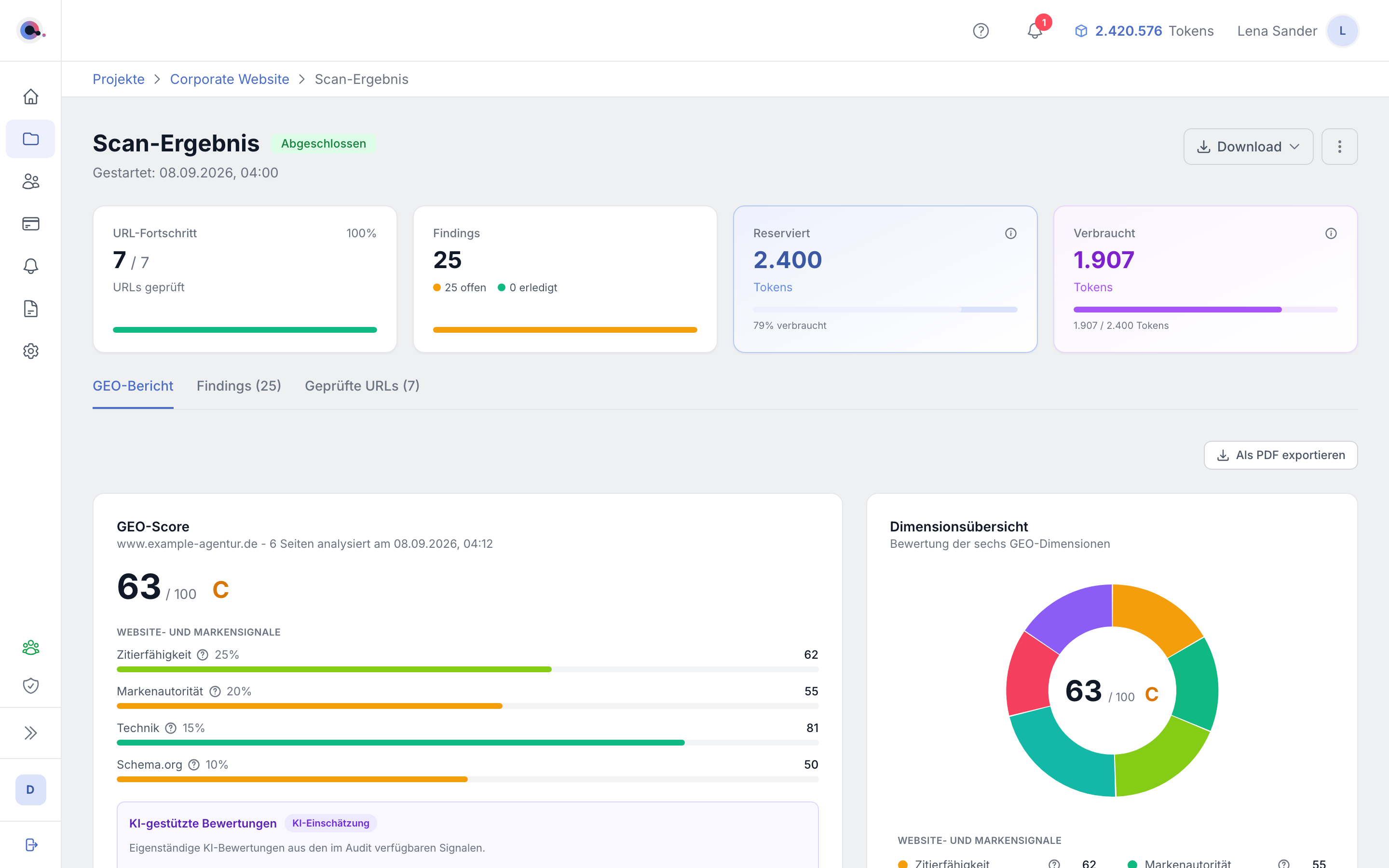The width and height of the screenshot is (1389, 868).
Task: Go to Projekte breadcrumb link
Action: coord(118,79)
